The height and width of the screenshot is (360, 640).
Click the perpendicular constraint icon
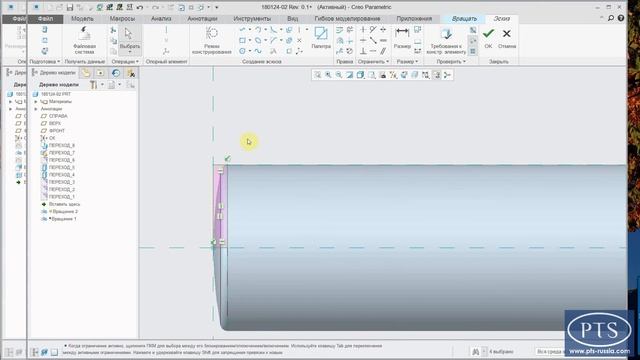coord(363,51)
